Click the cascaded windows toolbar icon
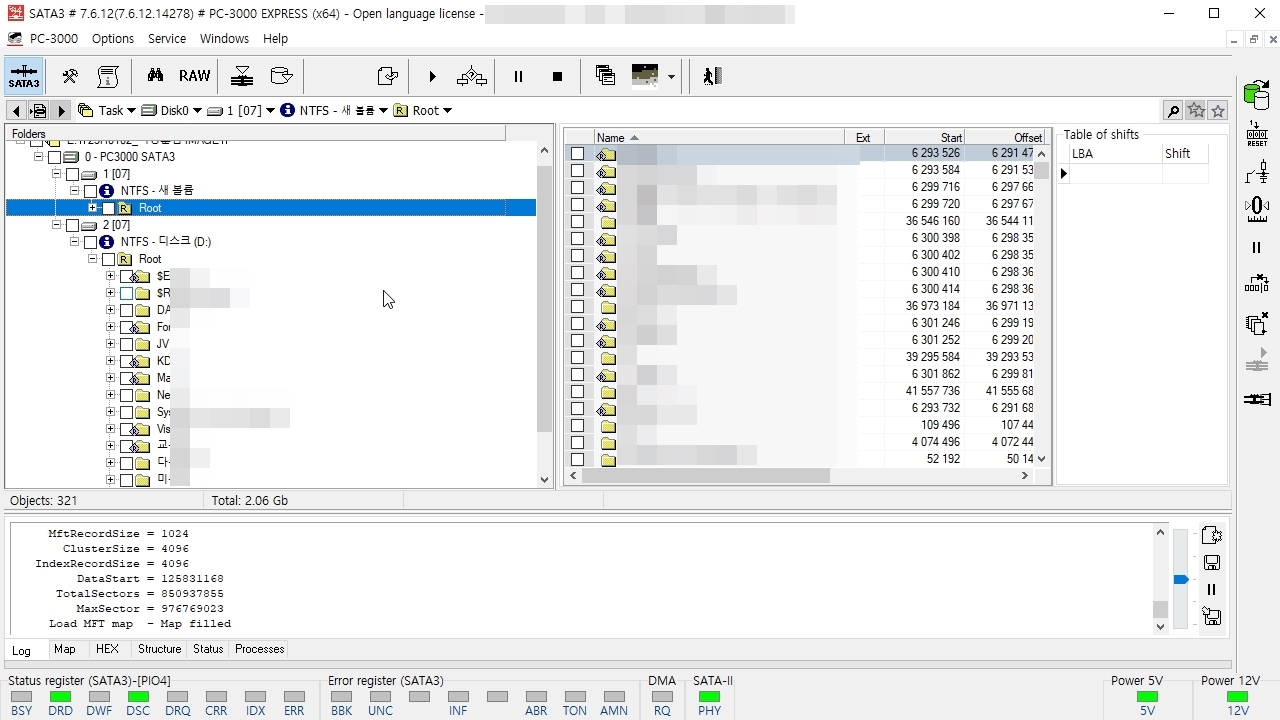 (605, 76)
